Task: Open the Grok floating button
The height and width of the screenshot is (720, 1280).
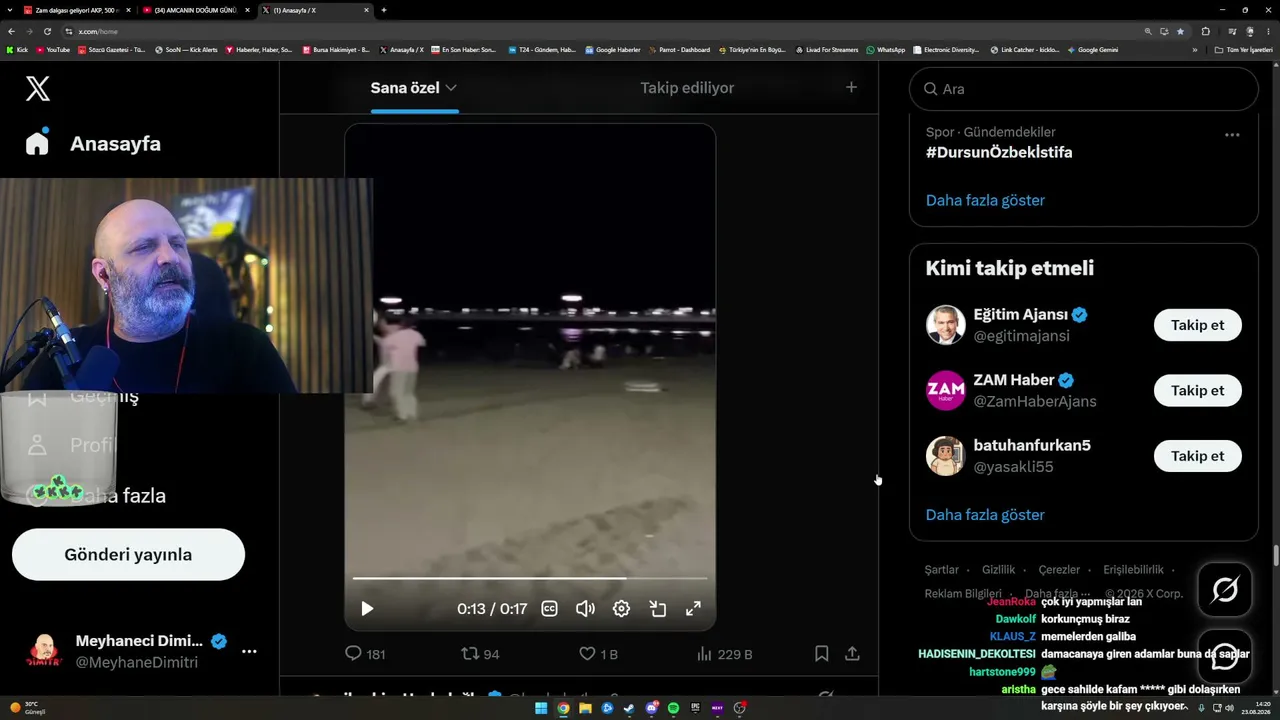Action: 1225,590
